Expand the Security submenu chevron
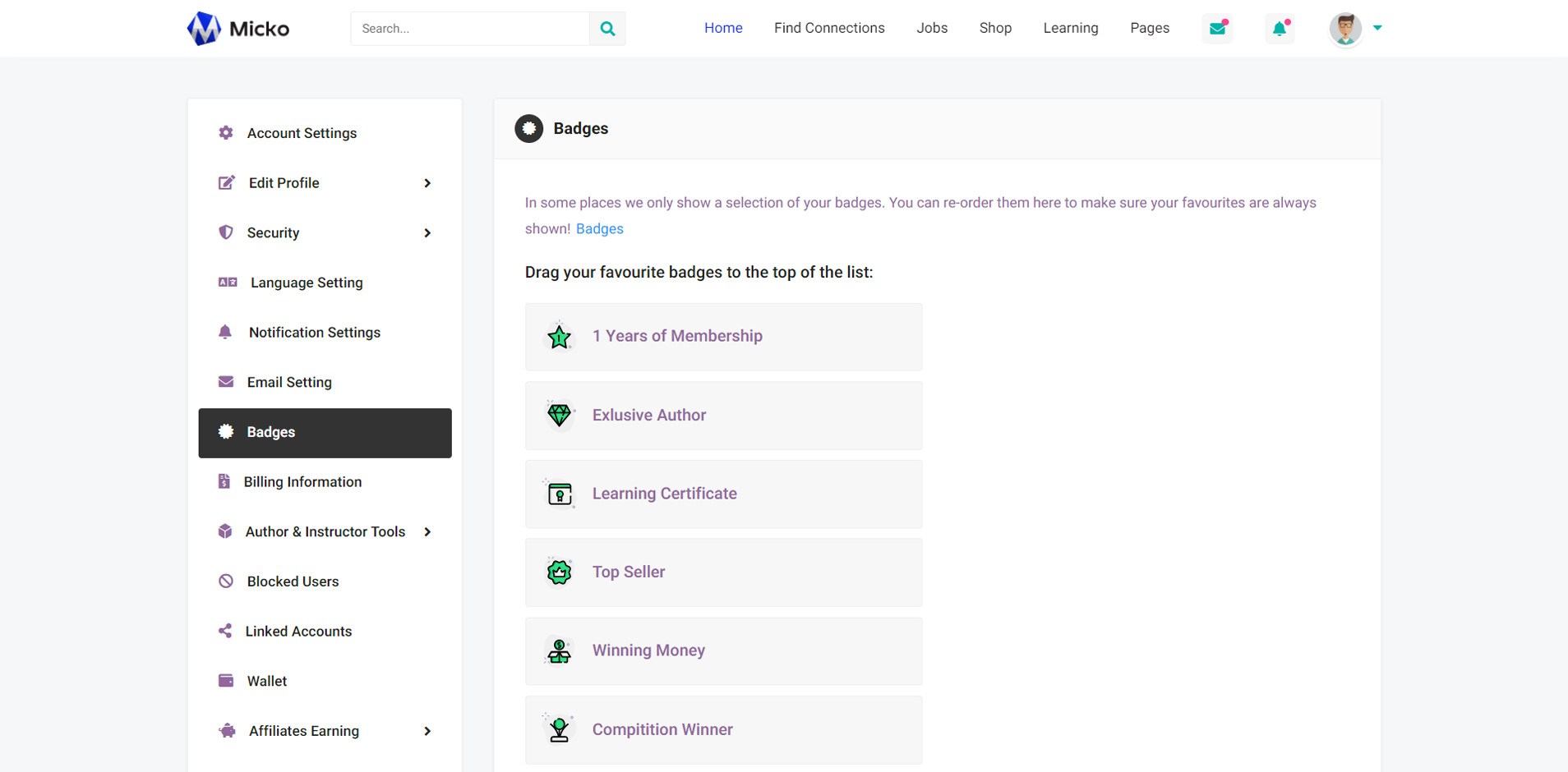This screenshot has width=1568, height=772. pyautogui.click(x=427, y=233)
